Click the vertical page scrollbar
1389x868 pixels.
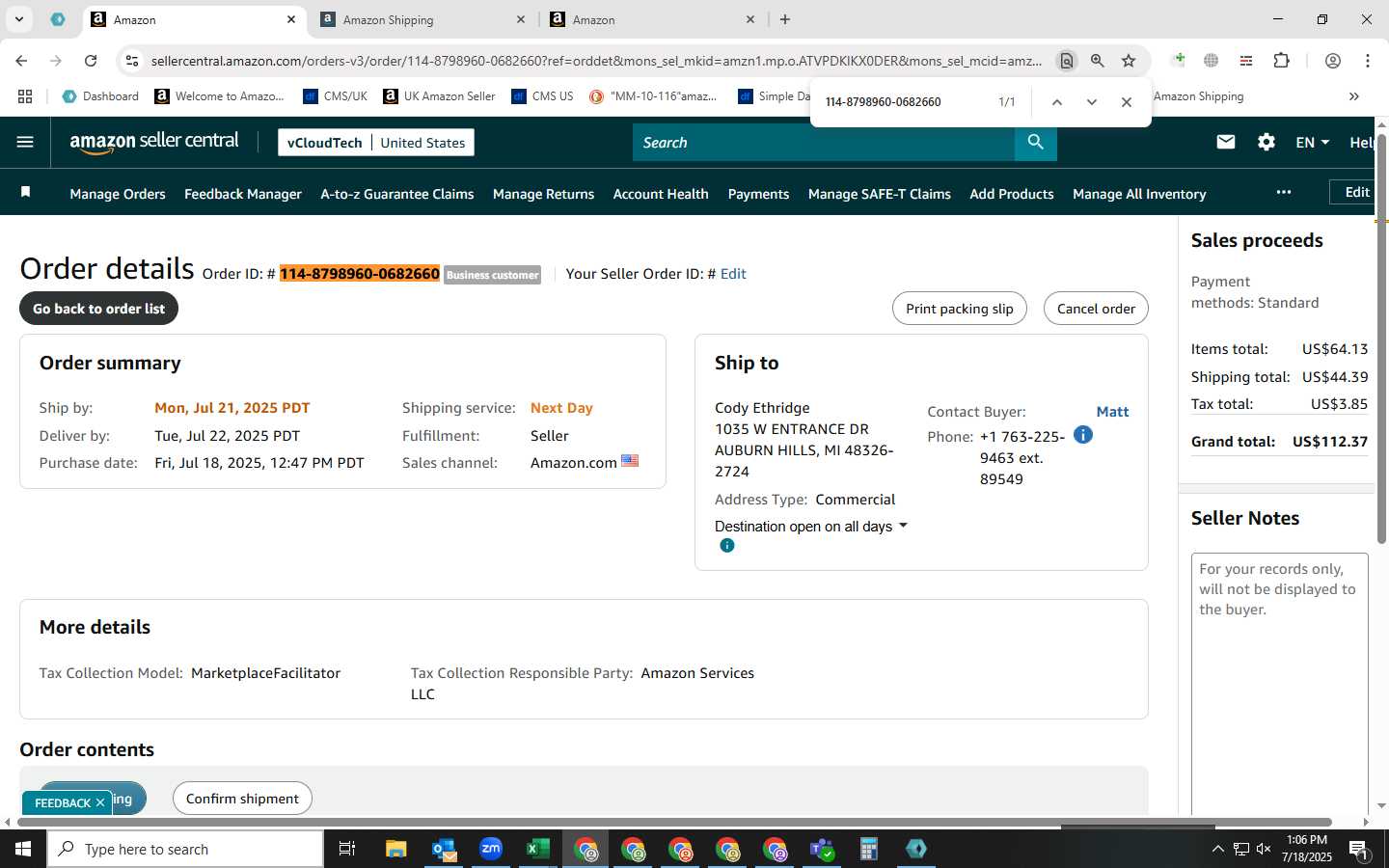click(1381, 338)
